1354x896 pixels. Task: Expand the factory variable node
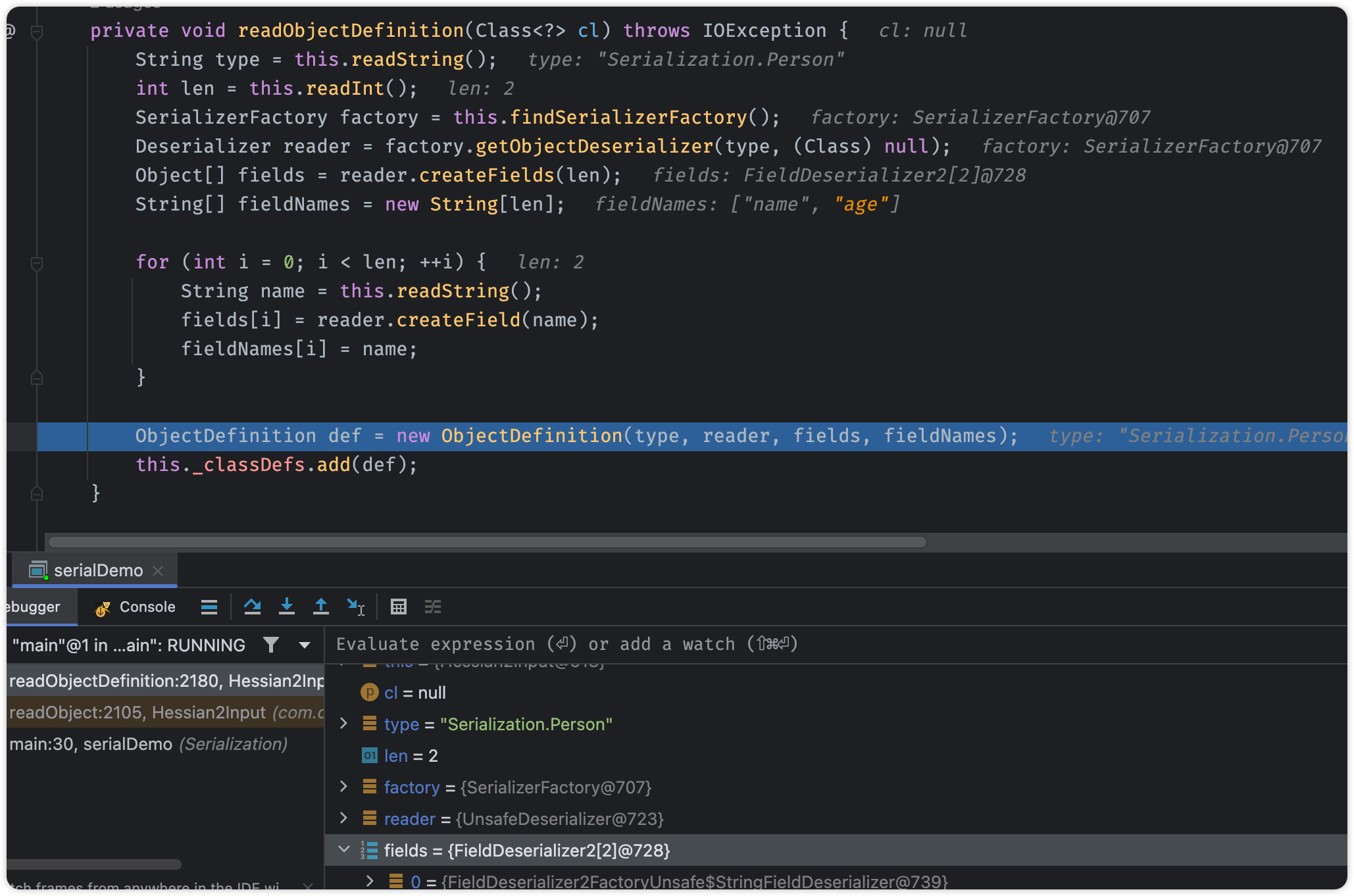[343, 787]
